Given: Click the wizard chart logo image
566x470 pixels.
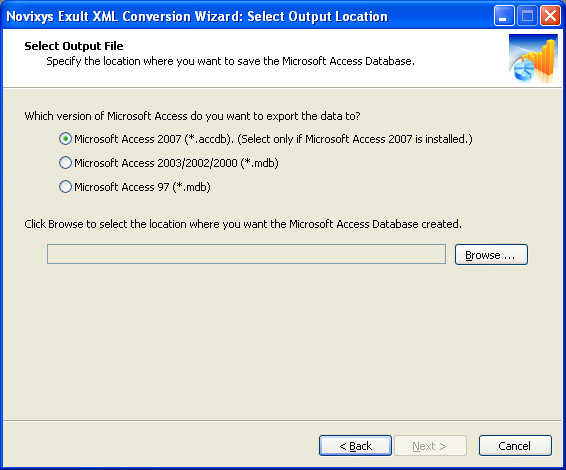Looking at the screenshot, I should (533, 58).
